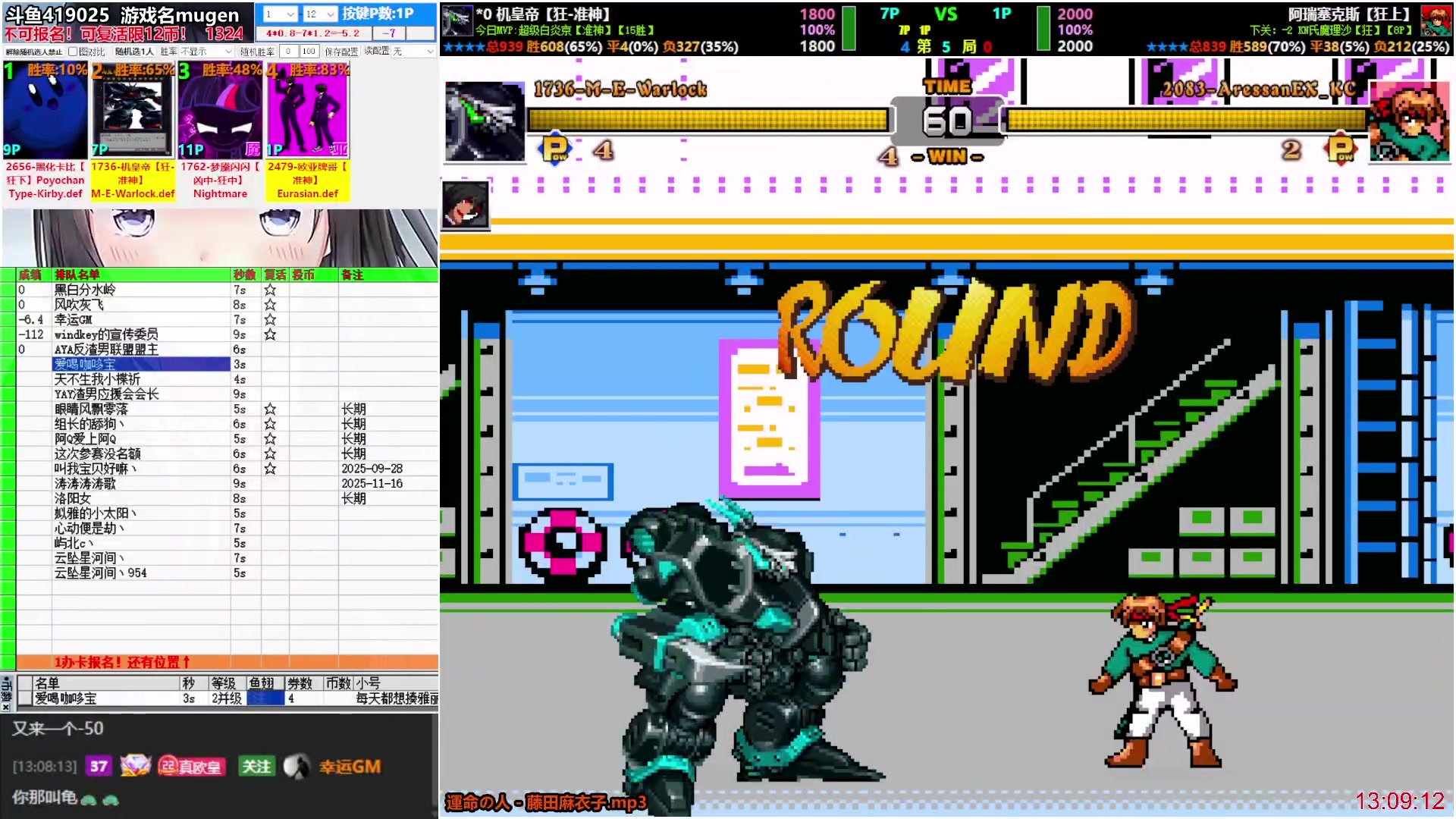Select queue row AYA反渣男联盟盟主
Viewport: 1456px width, 819px height.
141,350
